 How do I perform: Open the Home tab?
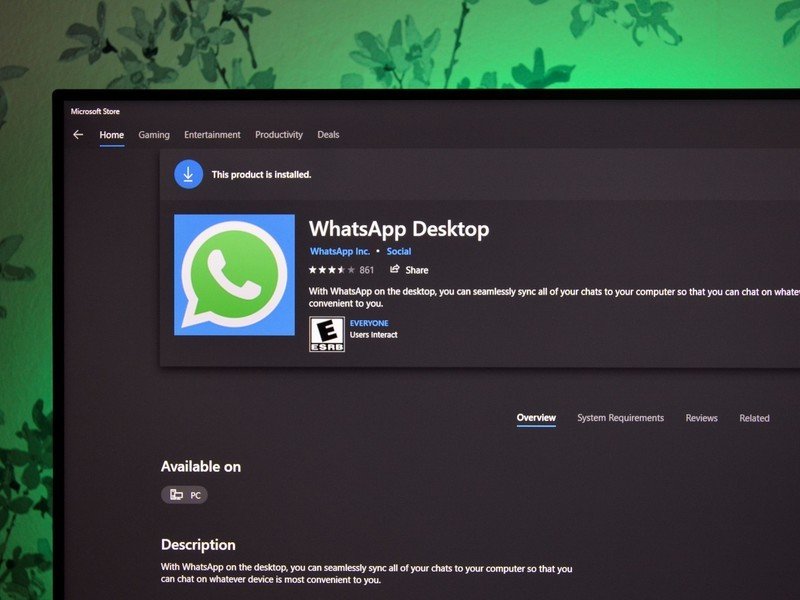tap(111, 134)
